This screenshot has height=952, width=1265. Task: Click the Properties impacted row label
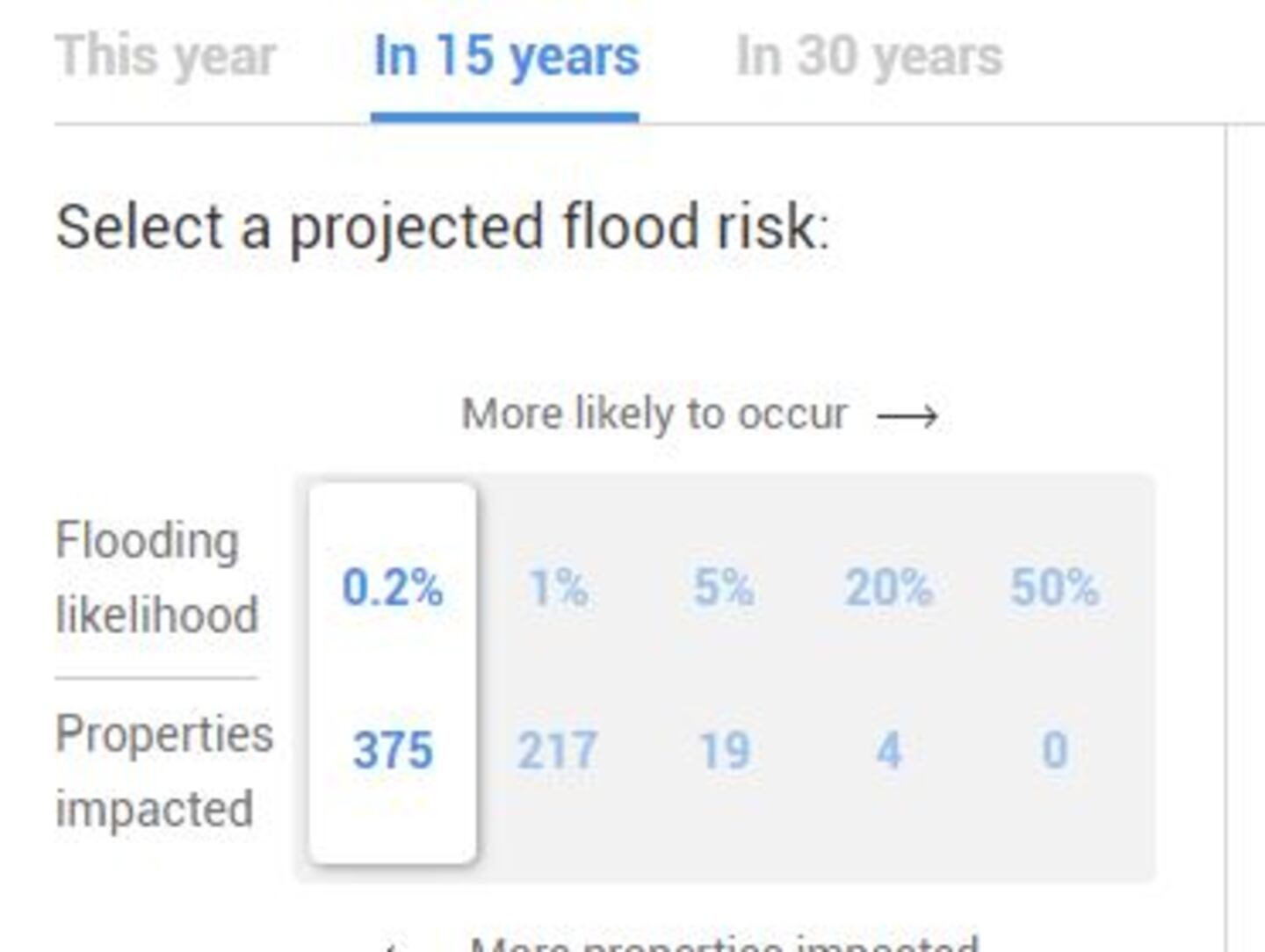(163, 770)
